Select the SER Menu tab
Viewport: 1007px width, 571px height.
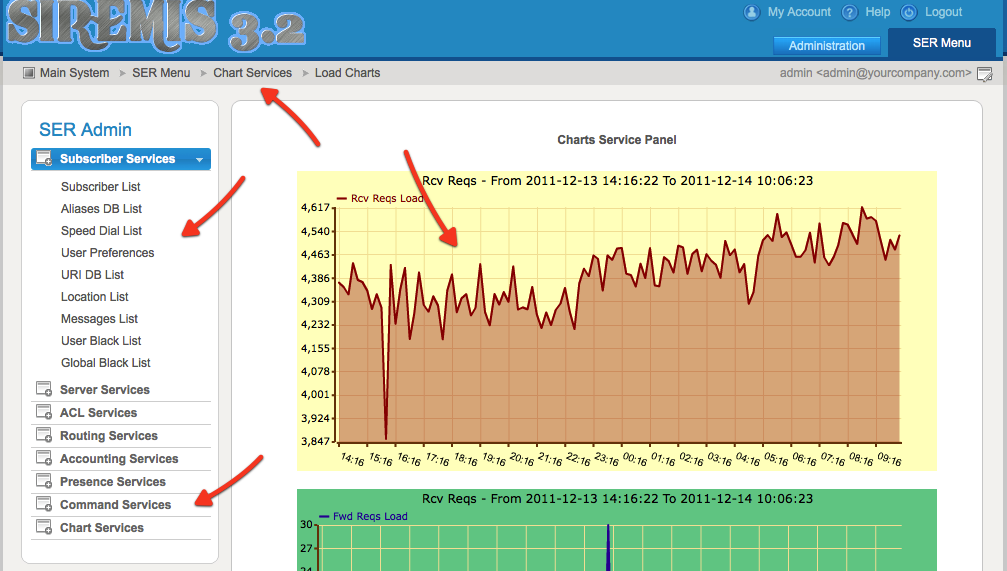941,43
